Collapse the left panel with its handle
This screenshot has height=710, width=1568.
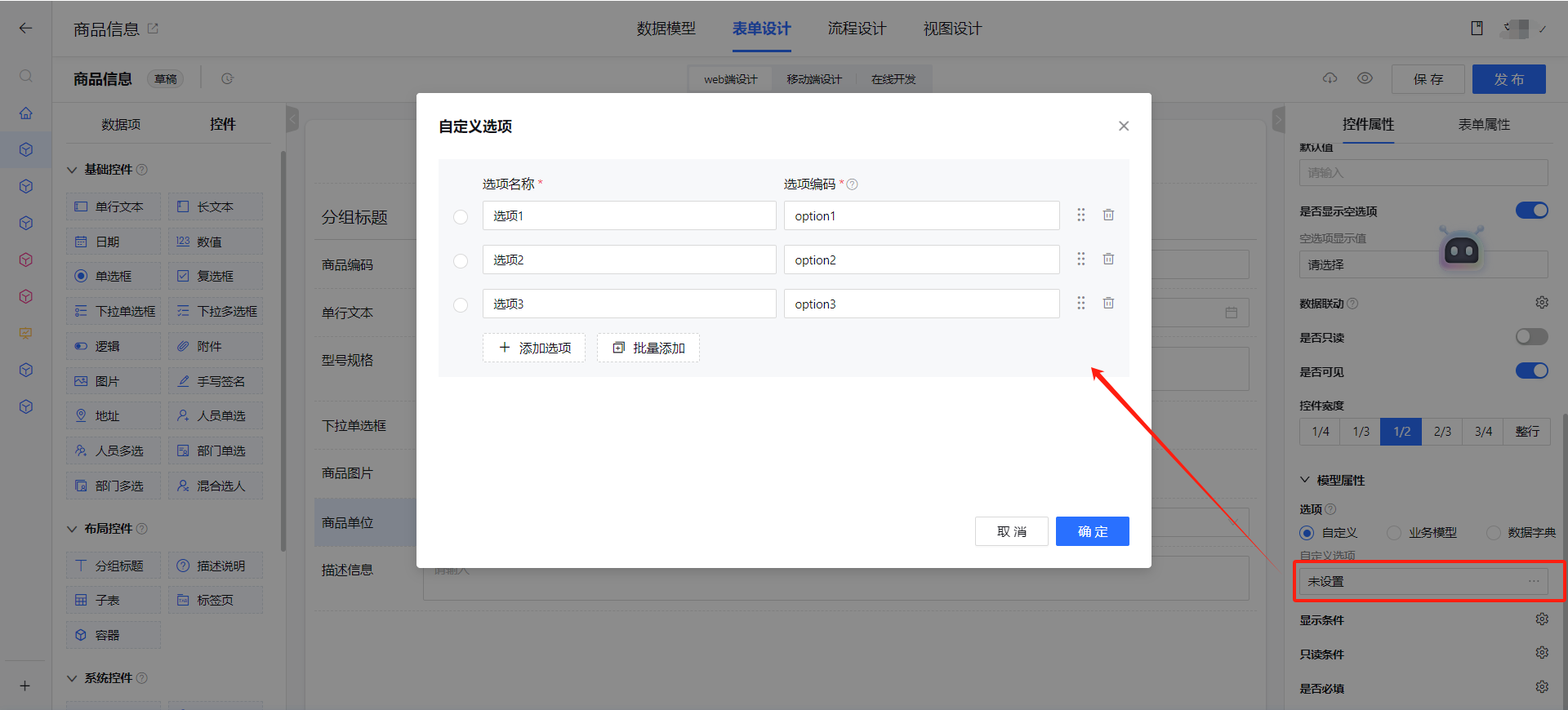[x=292, y=119]
